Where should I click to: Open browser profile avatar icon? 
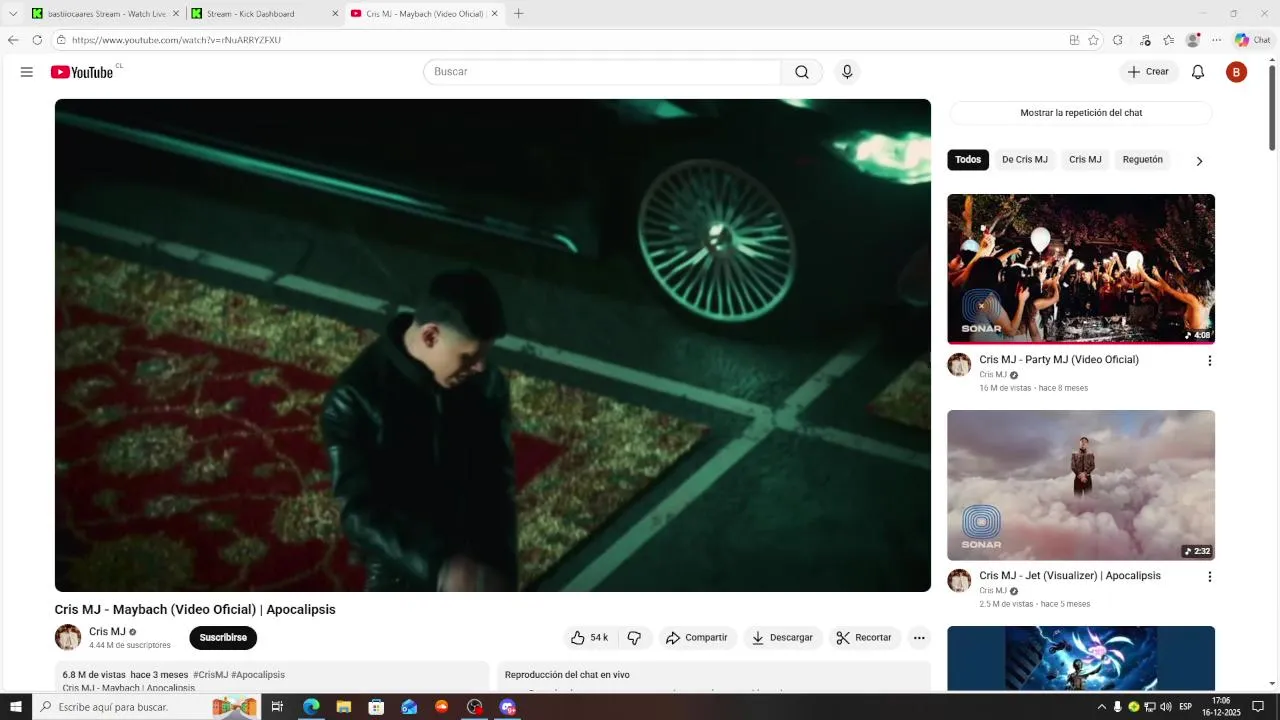(1192, 40)
